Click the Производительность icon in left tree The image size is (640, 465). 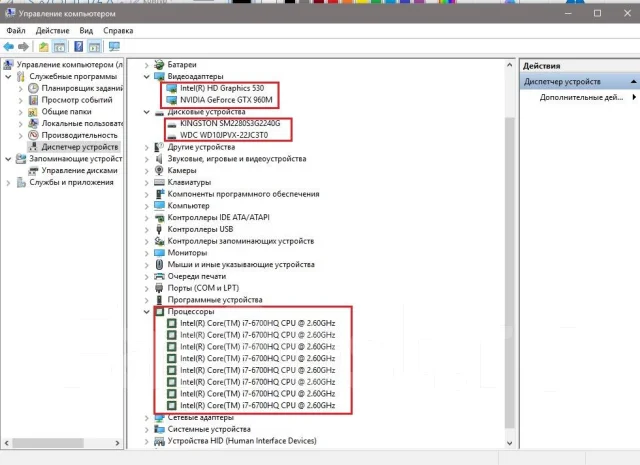[x=33, y=135]
